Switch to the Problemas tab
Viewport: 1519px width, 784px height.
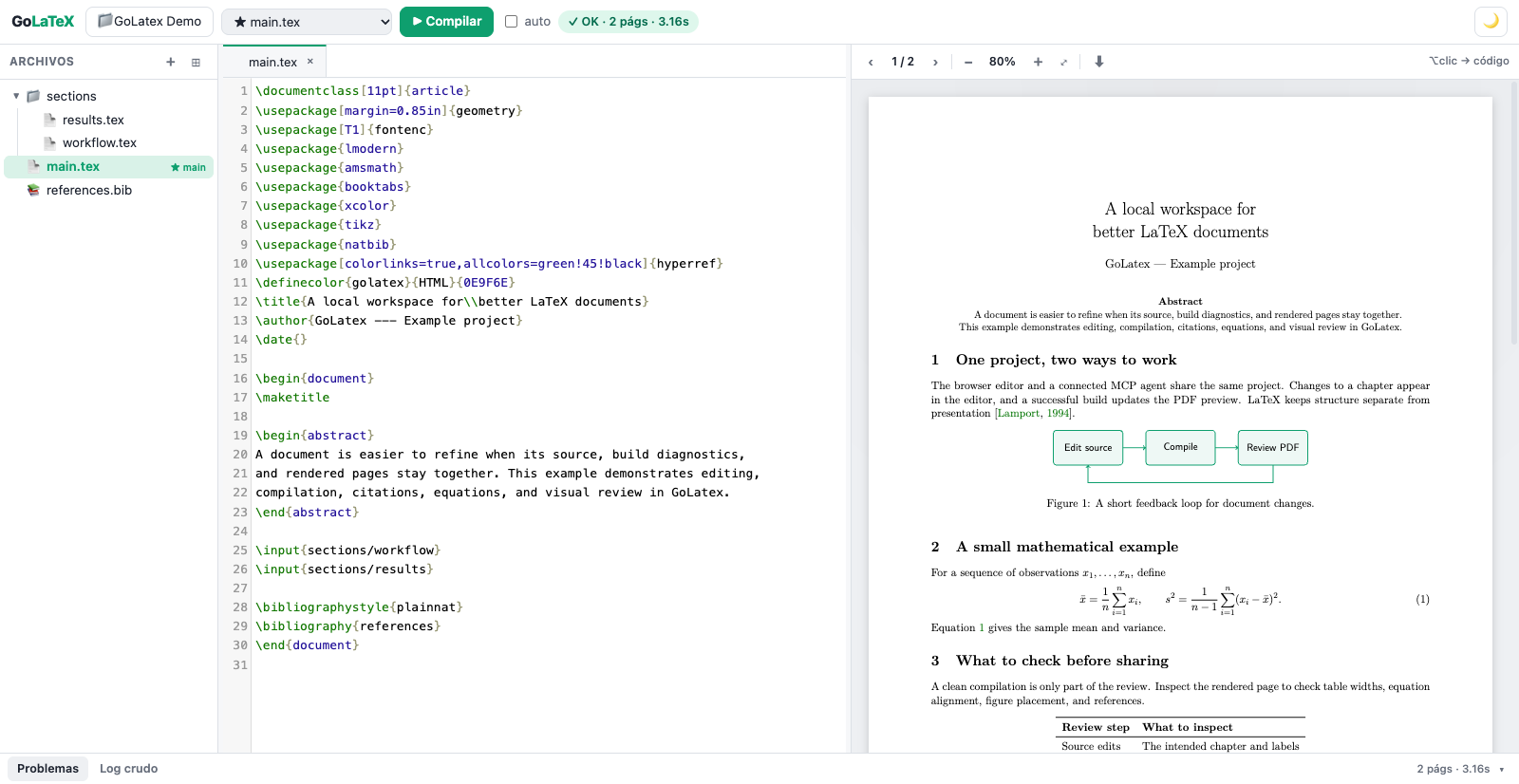coord(47,769)
